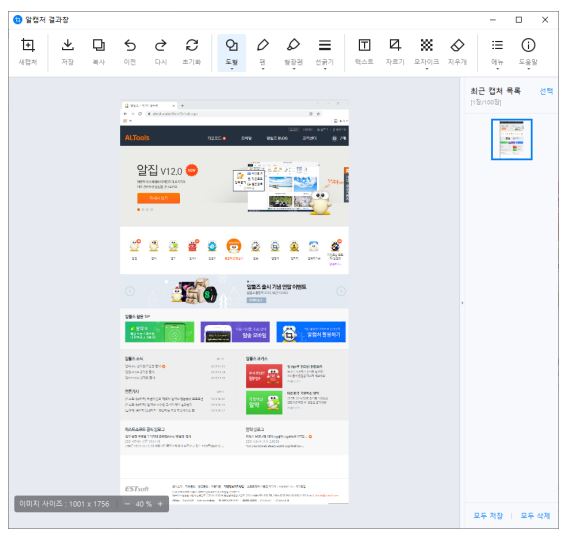
Task: Save all captures with 모두 저장
Action: point(488,515)
